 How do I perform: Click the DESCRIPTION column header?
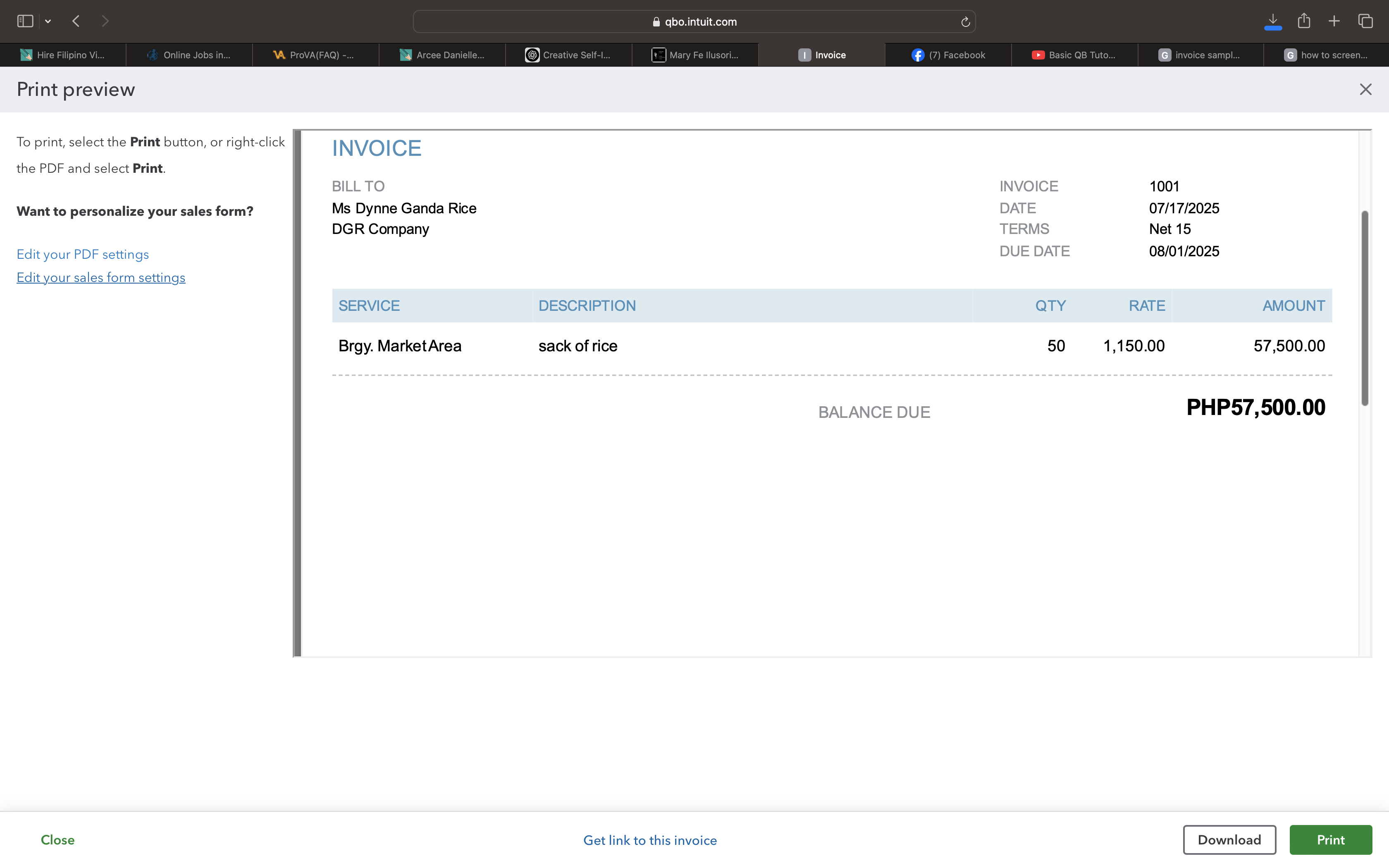[x=587, y=306]
